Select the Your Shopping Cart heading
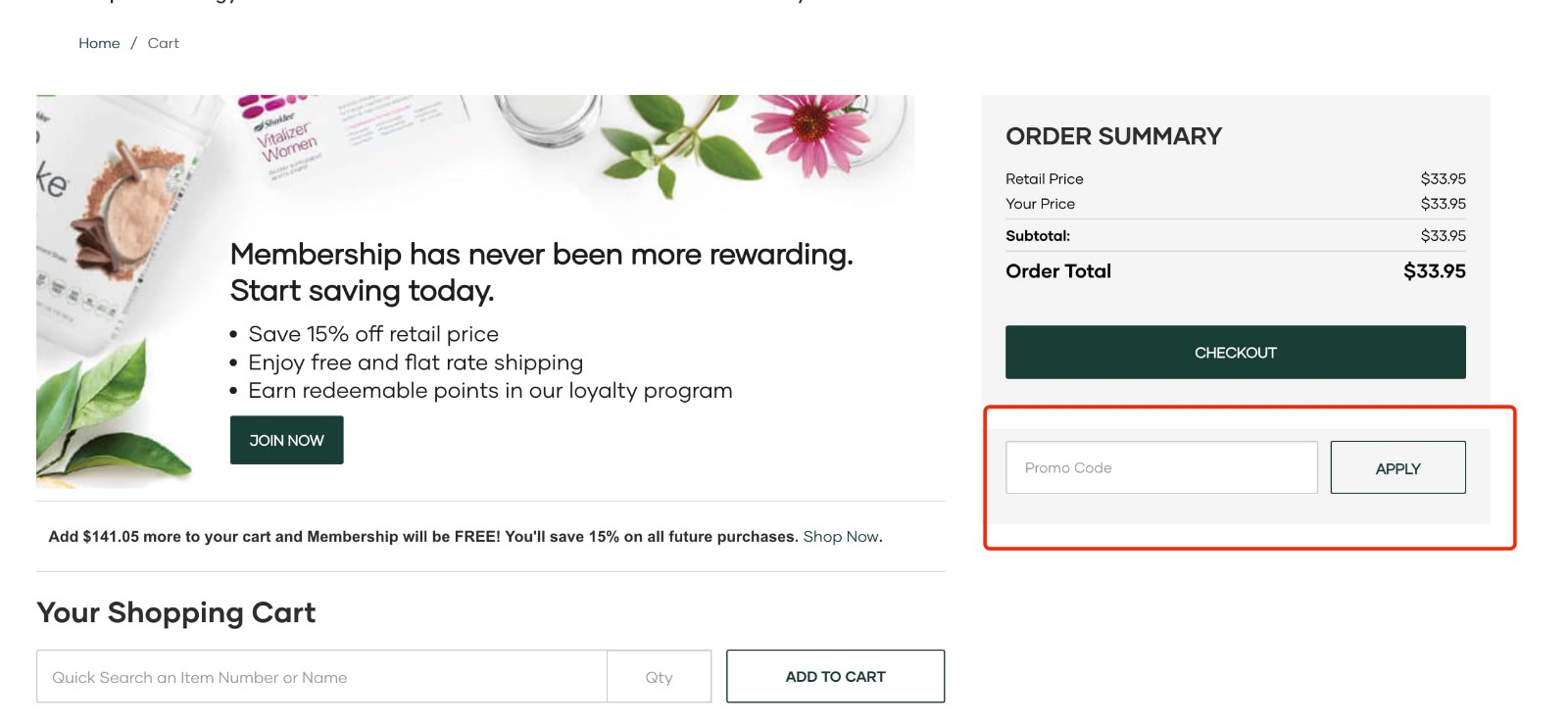The width and height of the screenshot is (1568, 725). tap(175, 612)
